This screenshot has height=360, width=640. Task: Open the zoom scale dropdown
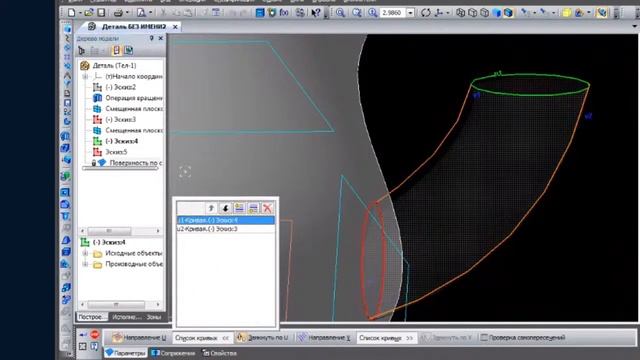[411, 13]
